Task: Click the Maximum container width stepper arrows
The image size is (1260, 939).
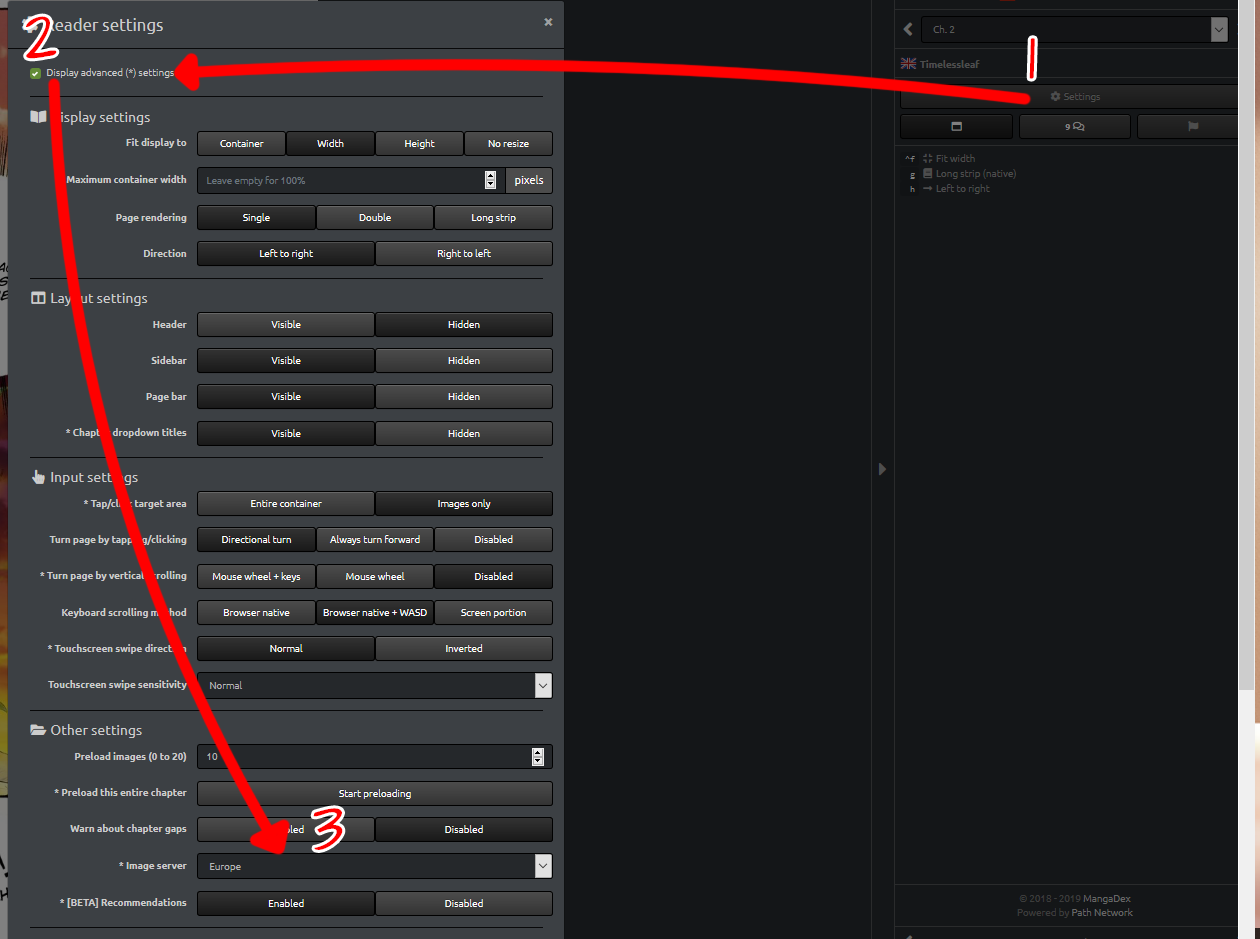Action: pos(490,180)
